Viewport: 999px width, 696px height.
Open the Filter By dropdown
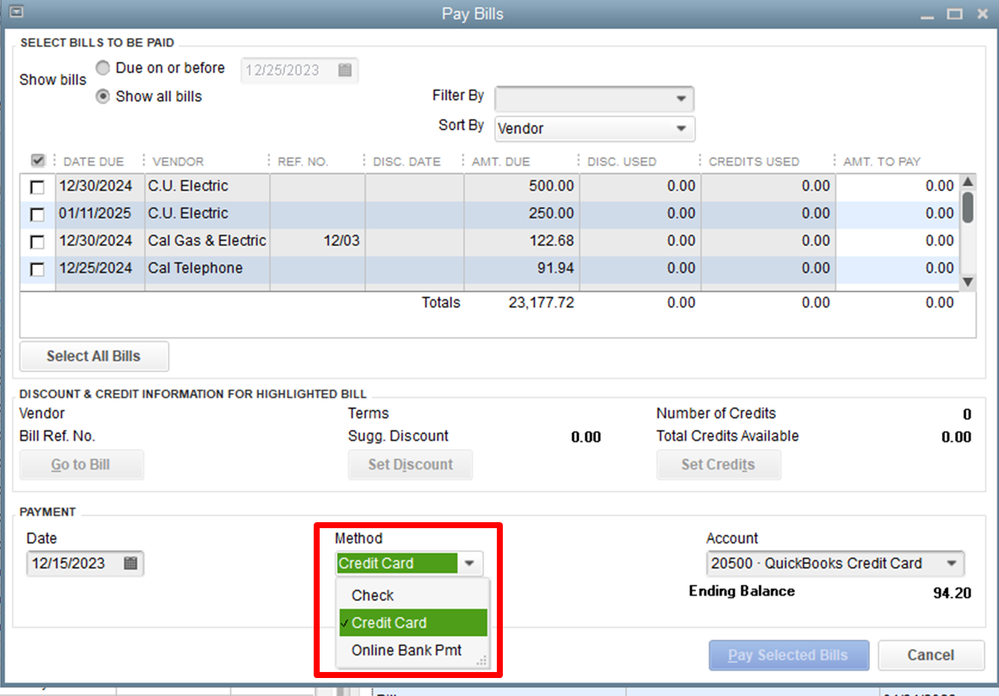point(594,99)
